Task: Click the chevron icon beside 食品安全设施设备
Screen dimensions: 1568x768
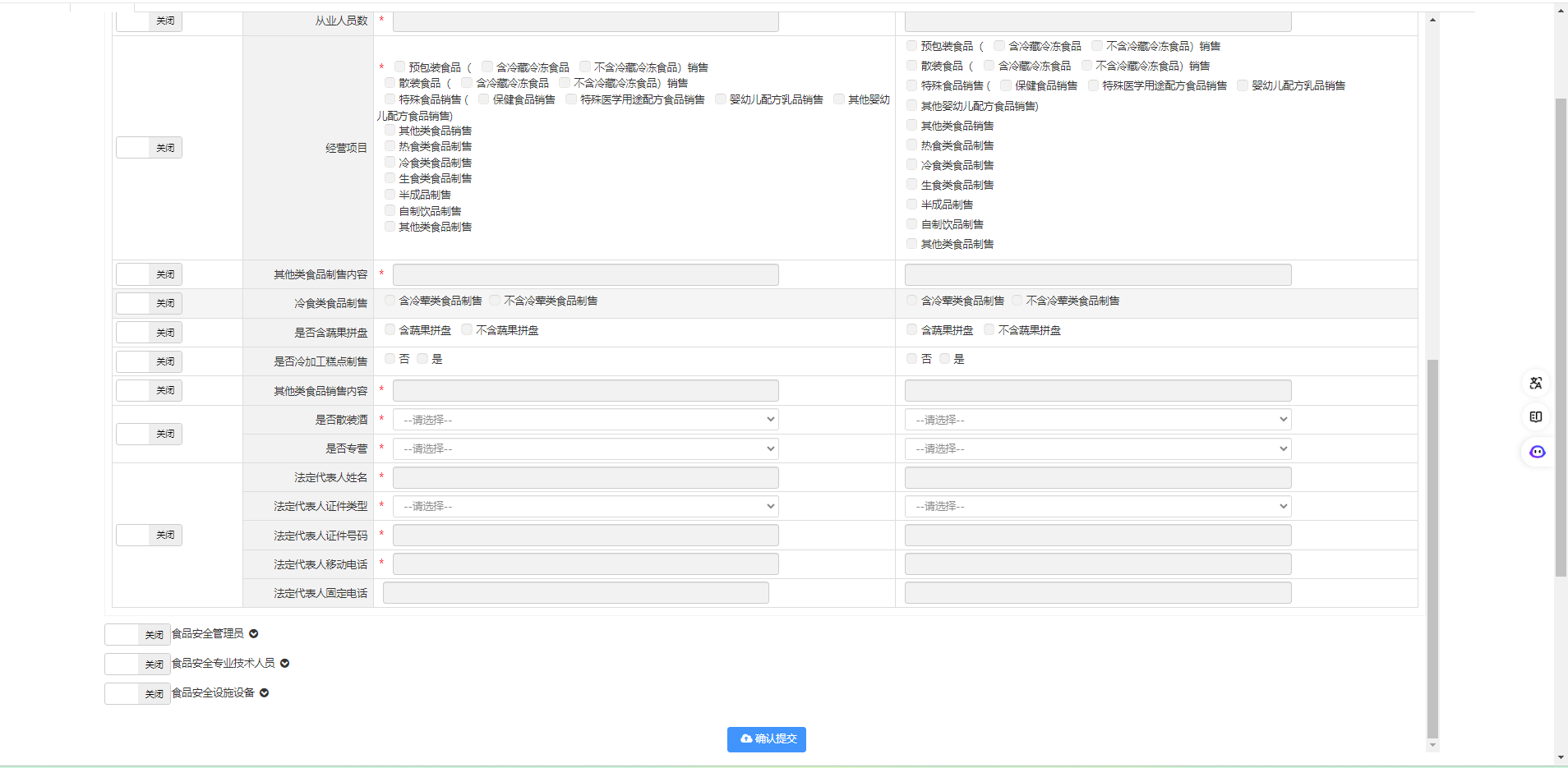Action: click(265, 693)
